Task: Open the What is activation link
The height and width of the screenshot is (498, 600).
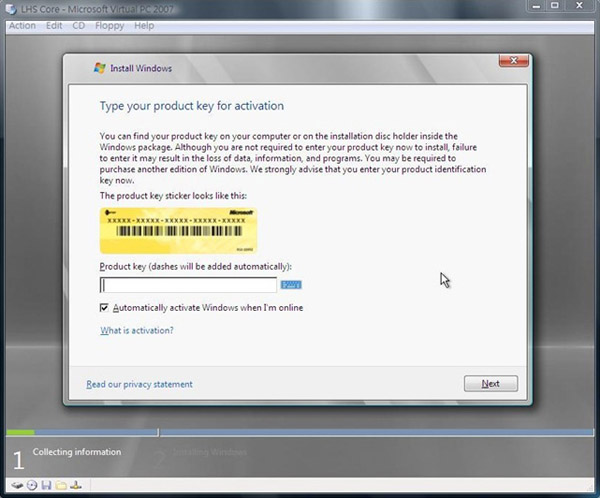Action: (x=136, y=330)
